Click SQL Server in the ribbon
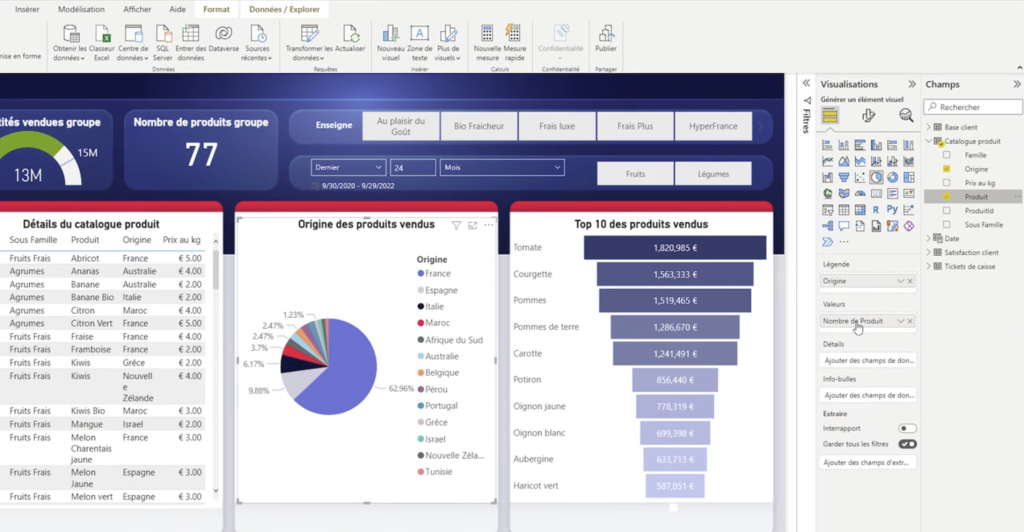 coord(163,43)
